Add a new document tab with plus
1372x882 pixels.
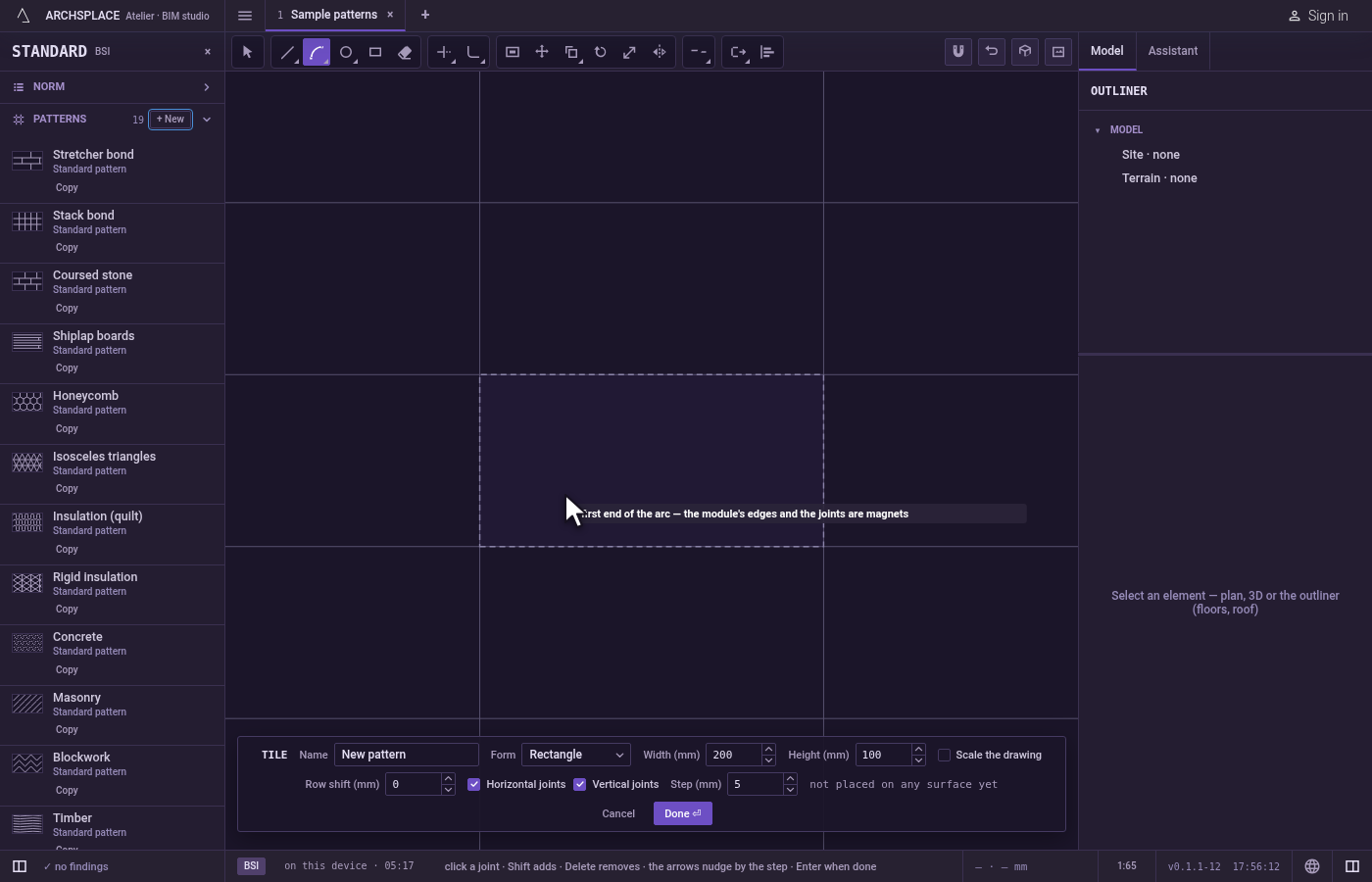tap(425, 15)
